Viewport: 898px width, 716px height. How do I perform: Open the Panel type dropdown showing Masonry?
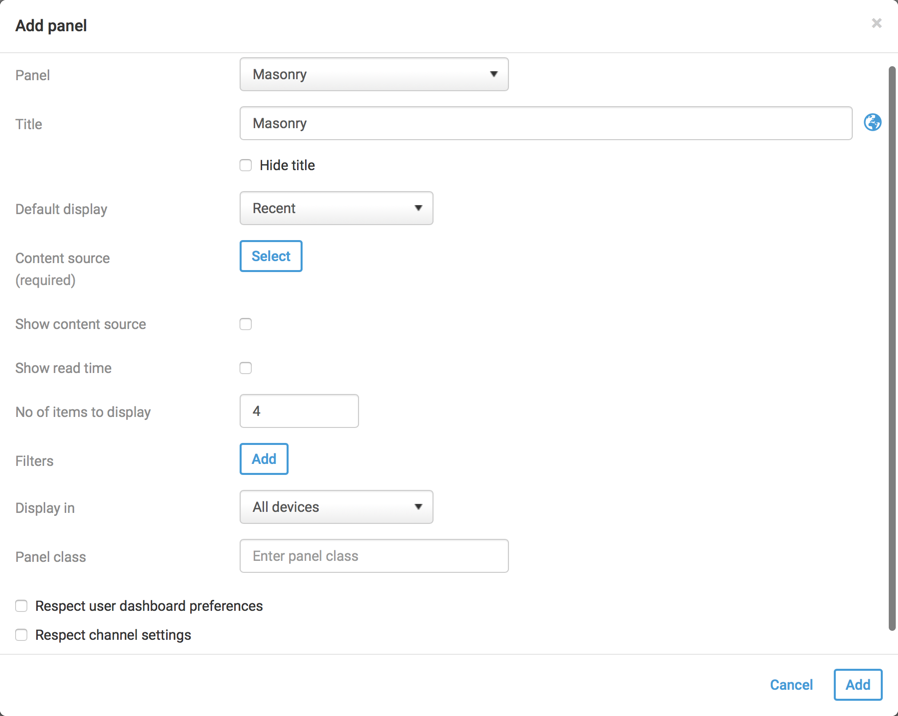(374, 75)
